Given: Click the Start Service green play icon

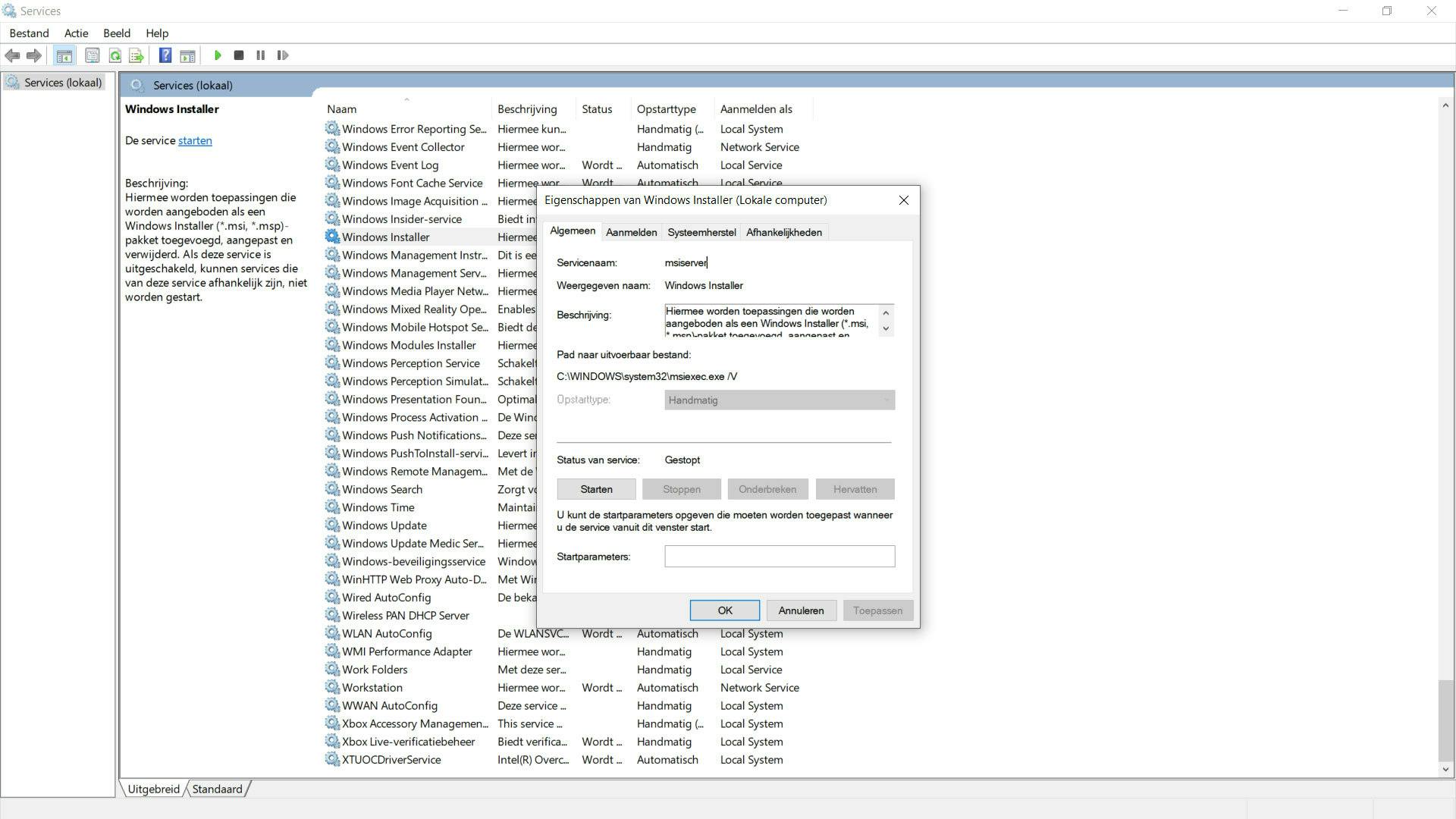Looking at the screenshot, I should [x=218, y=55].
